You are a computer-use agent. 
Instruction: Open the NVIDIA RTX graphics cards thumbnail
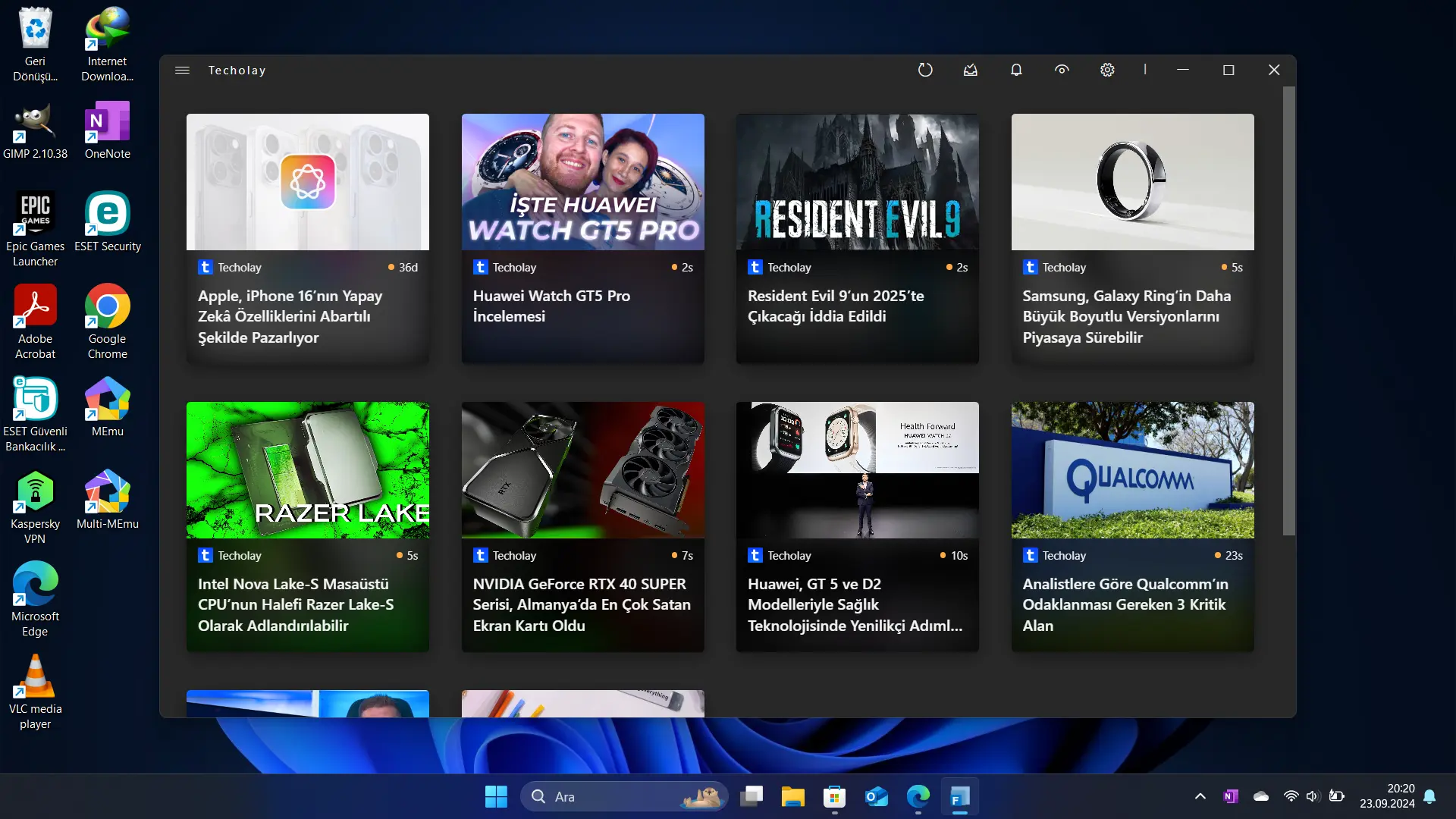tap(583, 470)
